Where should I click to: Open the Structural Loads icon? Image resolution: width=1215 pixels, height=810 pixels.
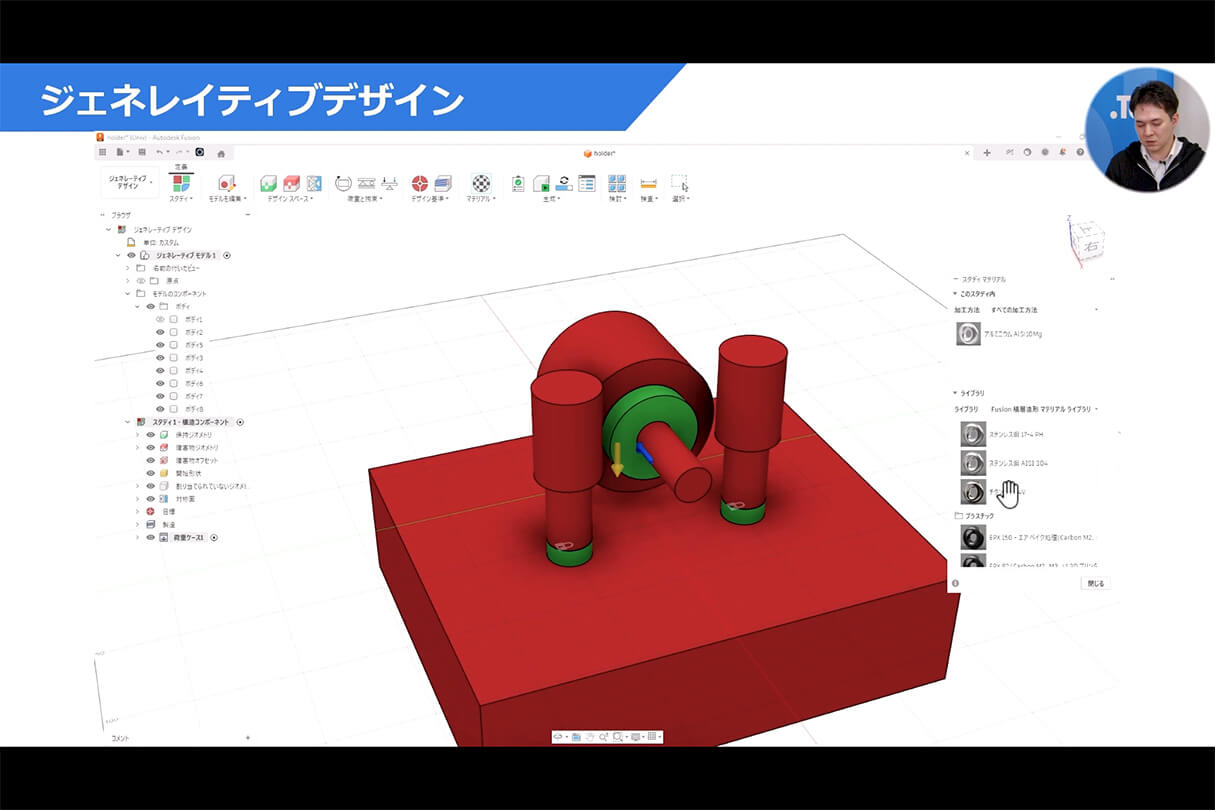[366, 183]
